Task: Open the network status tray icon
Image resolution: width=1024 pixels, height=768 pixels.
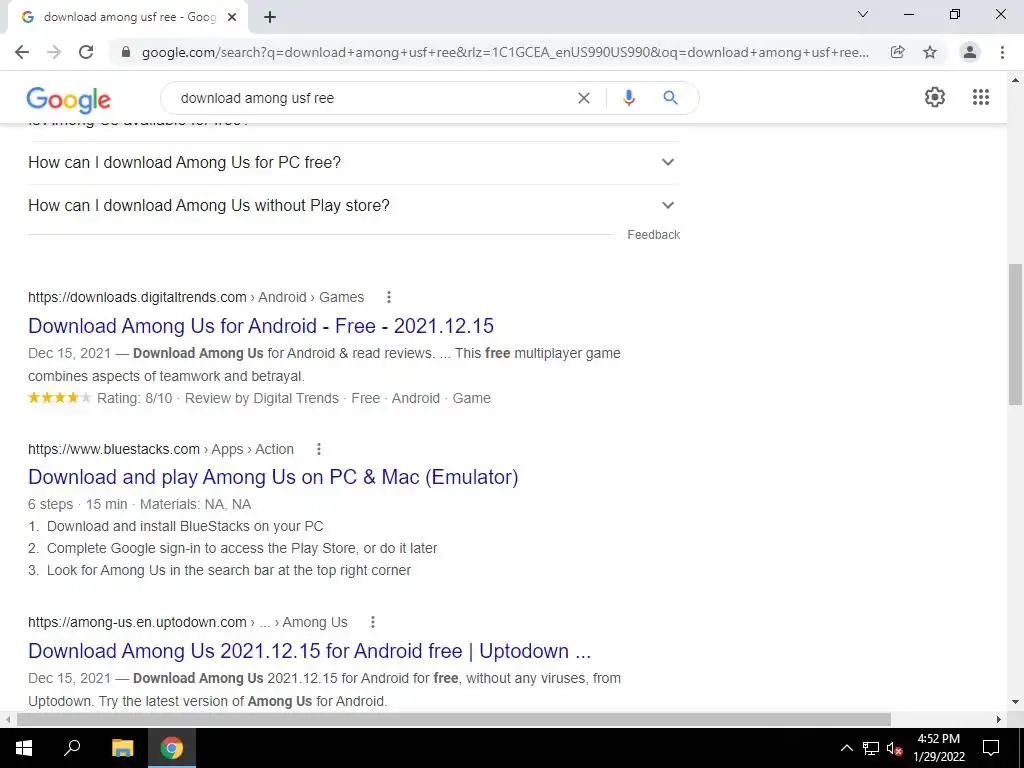Action: point(871,748)
